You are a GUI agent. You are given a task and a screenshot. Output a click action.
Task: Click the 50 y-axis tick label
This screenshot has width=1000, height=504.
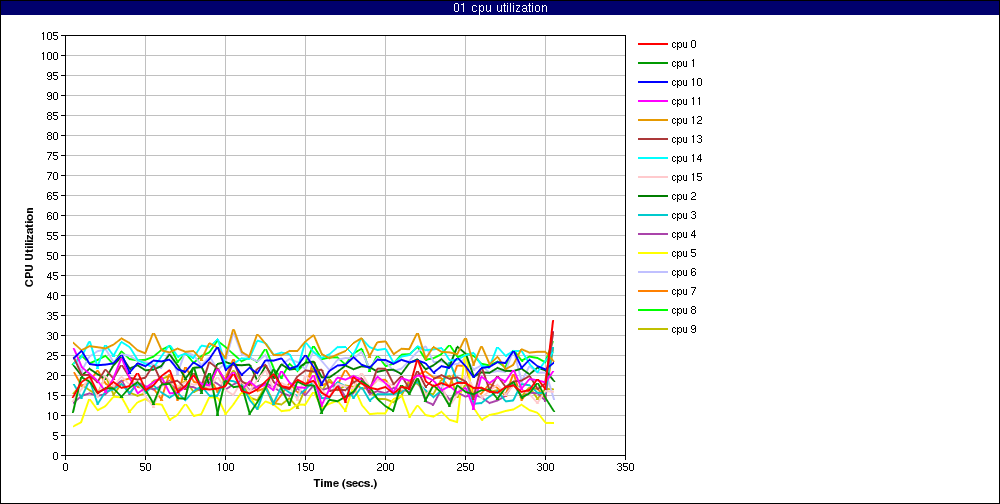(x=54, y=256)
